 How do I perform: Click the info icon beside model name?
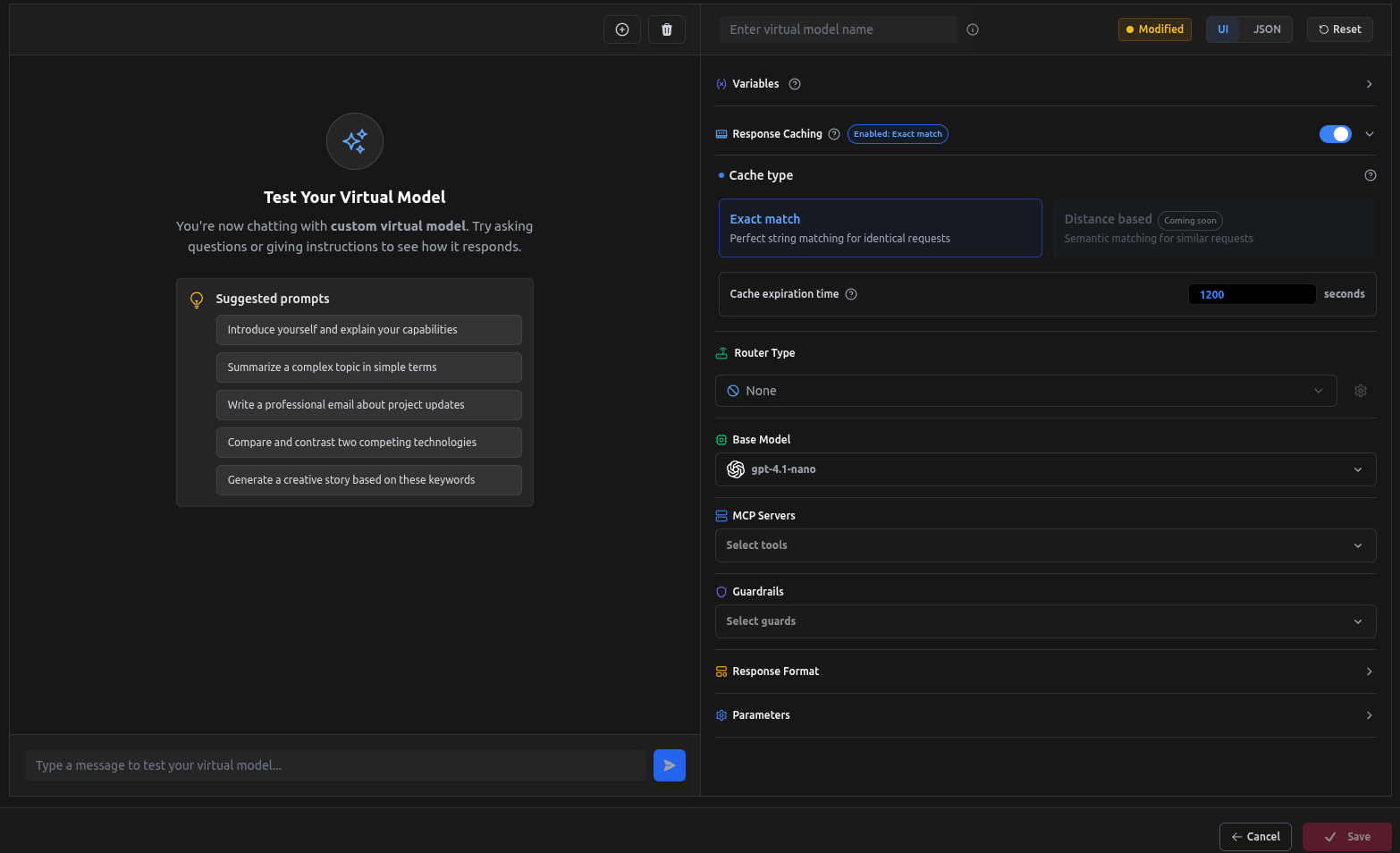(x=973, y=30)
